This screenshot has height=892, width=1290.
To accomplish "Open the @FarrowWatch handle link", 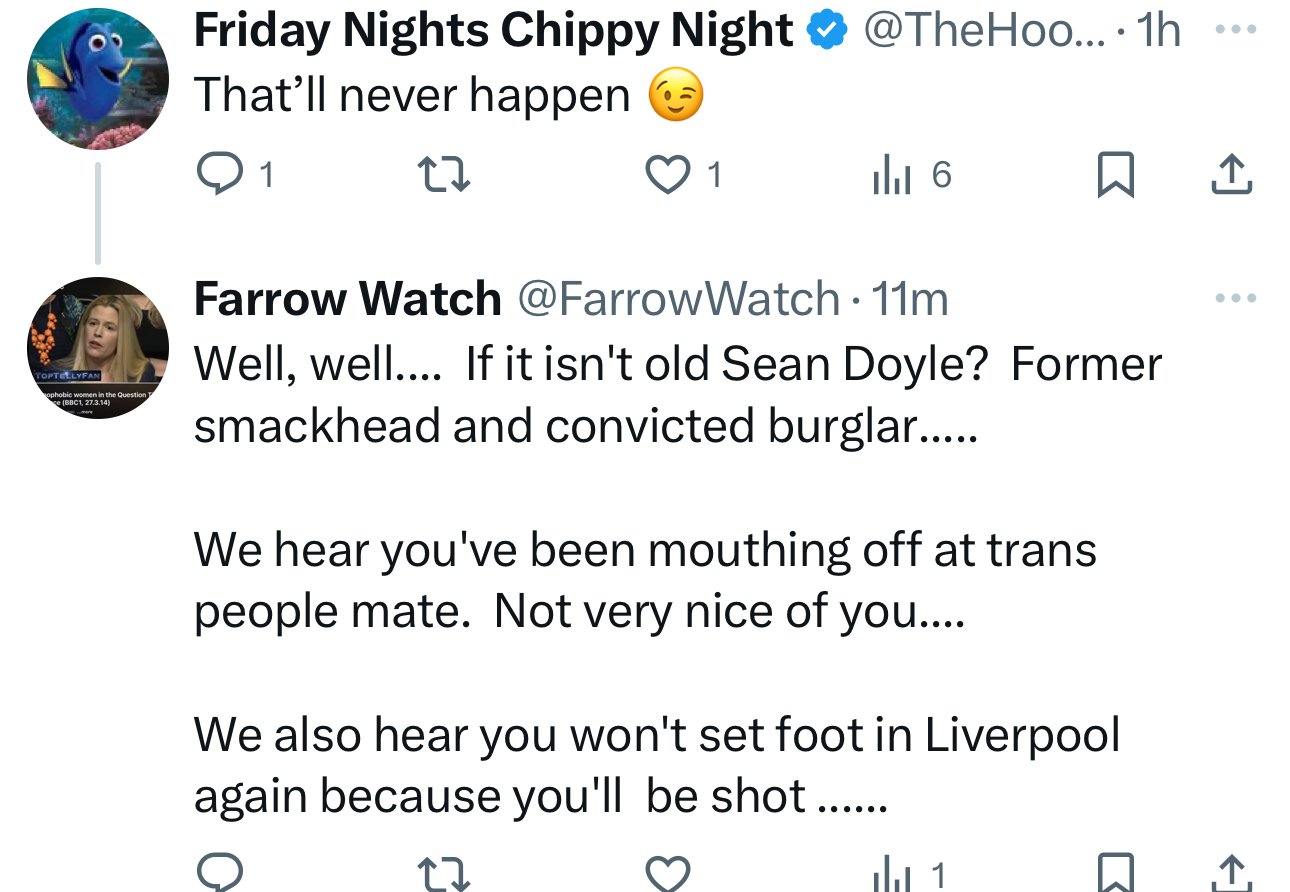I will click(677, 298).
